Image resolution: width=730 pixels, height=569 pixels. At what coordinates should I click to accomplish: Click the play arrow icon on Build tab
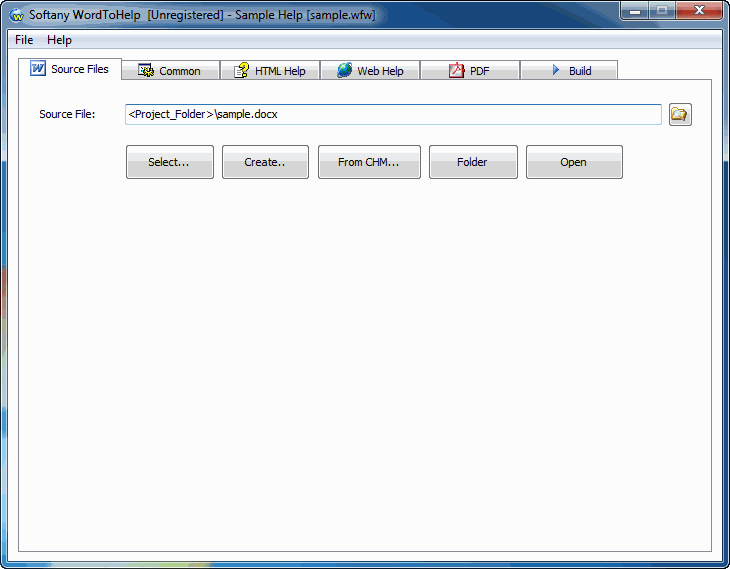(556, 71)
